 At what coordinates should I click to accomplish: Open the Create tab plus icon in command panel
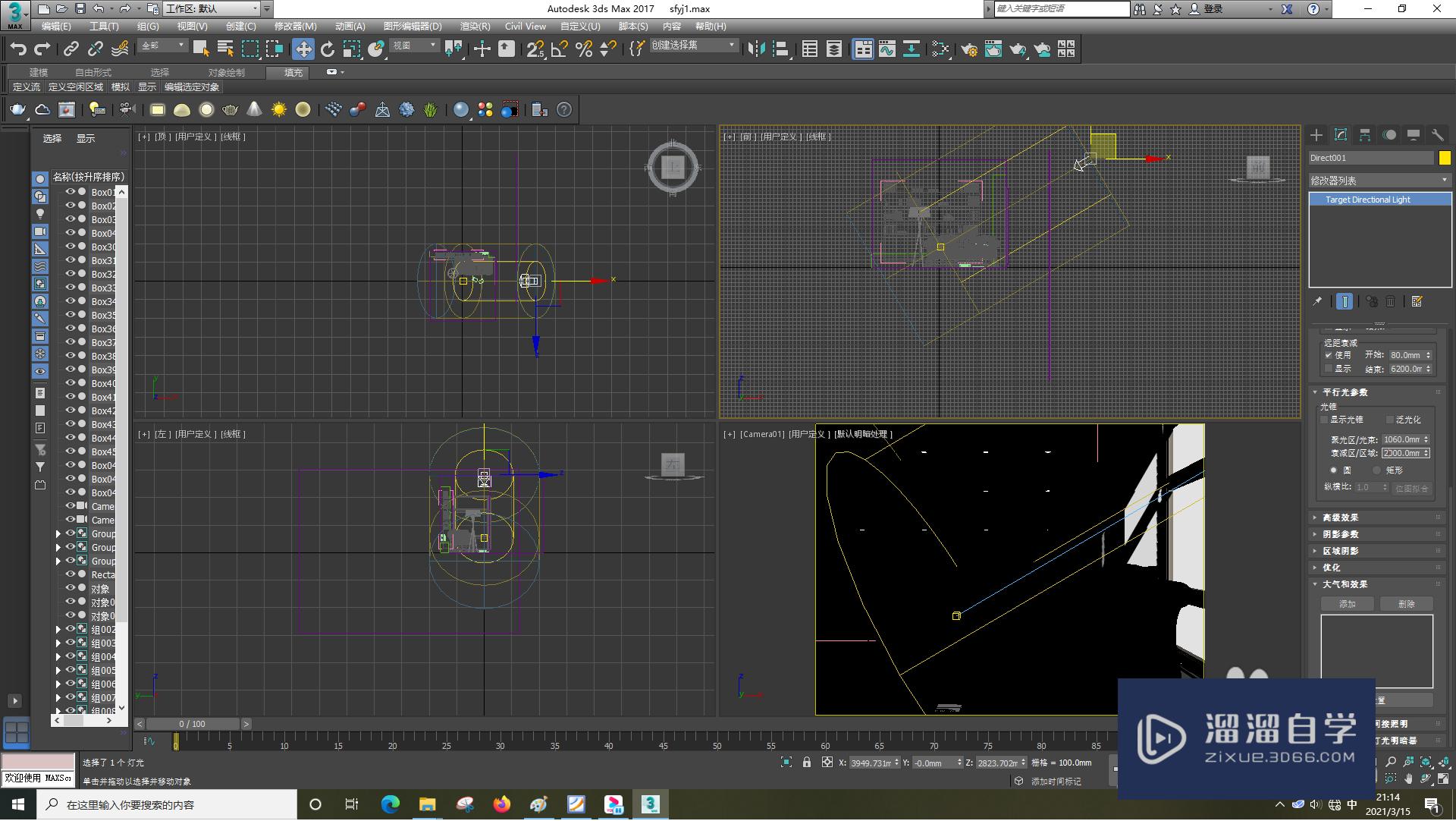1316,135
